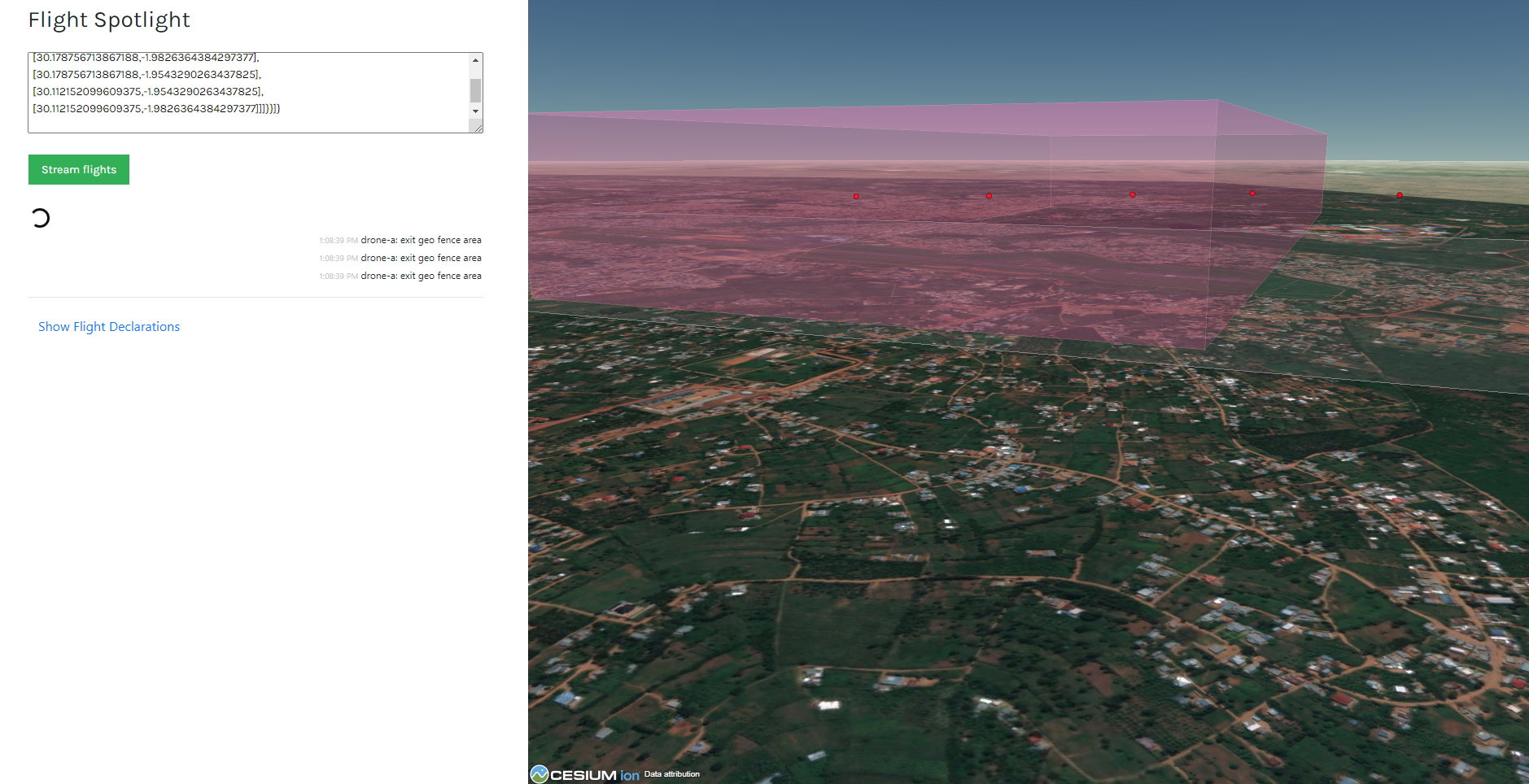Screen dimensions: 1529x784
Task: Click the loading spinner below Stream flights
Action: click(41, 218)
